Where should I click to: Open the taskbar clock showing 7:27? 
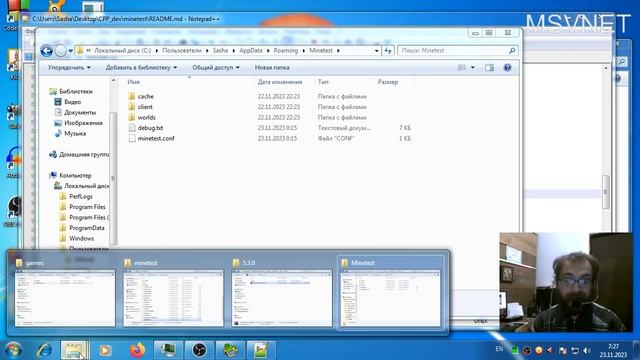tap(613, 351)
